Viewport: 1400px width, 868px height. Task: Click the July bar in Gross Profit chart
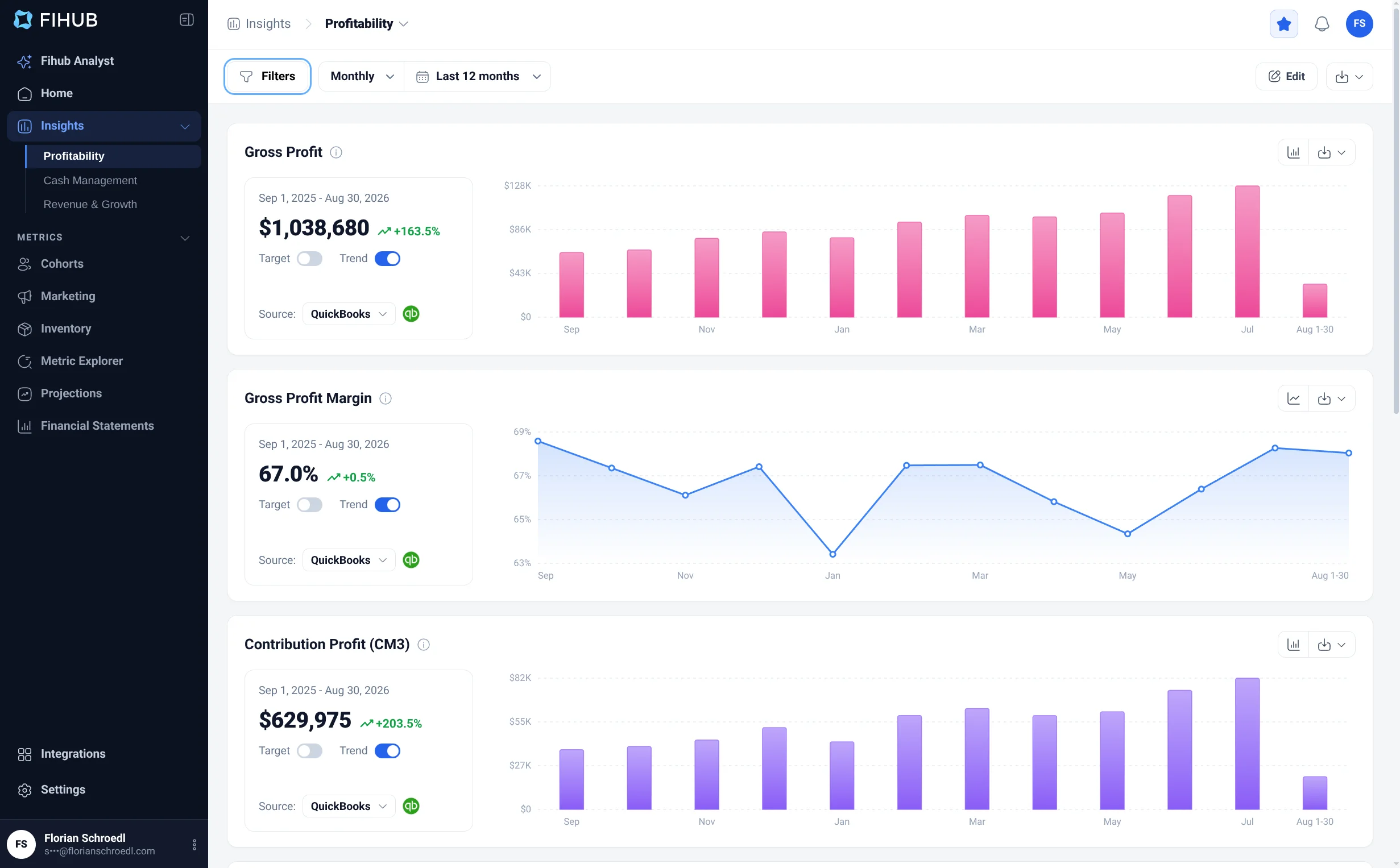[x=1246, y=251]
